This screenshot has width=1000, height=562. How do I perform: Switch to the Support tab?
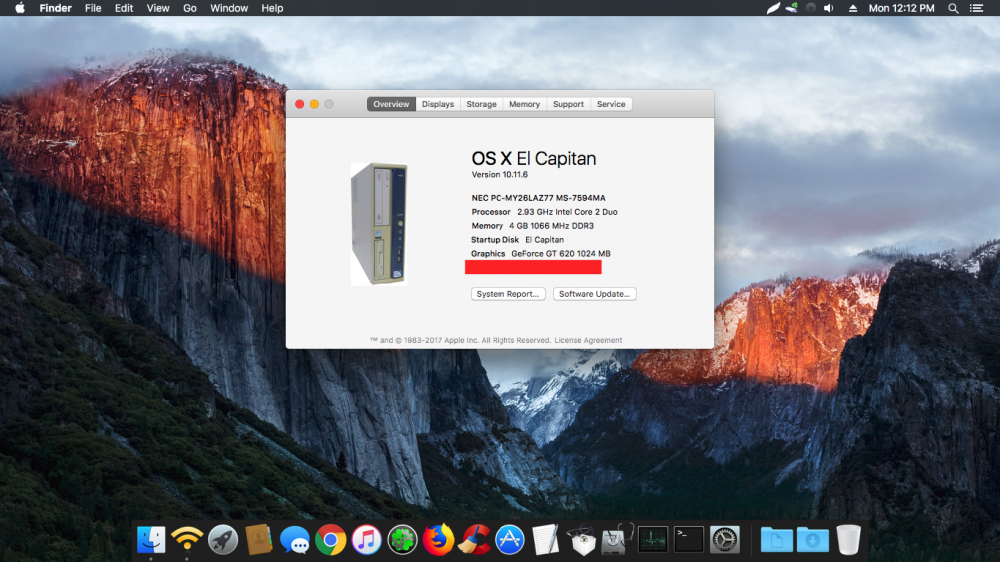coord(568,104)
